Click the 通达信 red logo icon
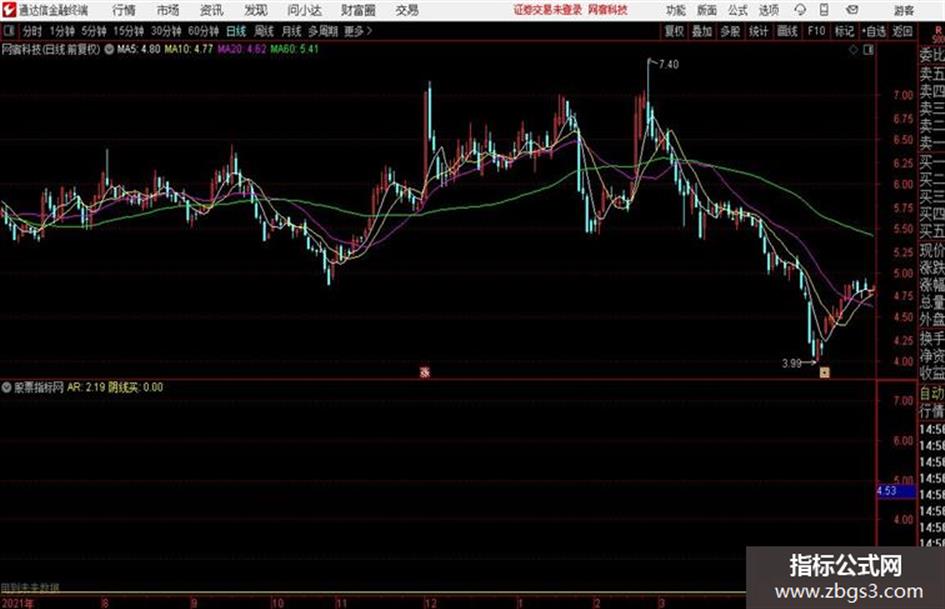The width and height of the screenshot is (945, 609). tap(8, 10)
